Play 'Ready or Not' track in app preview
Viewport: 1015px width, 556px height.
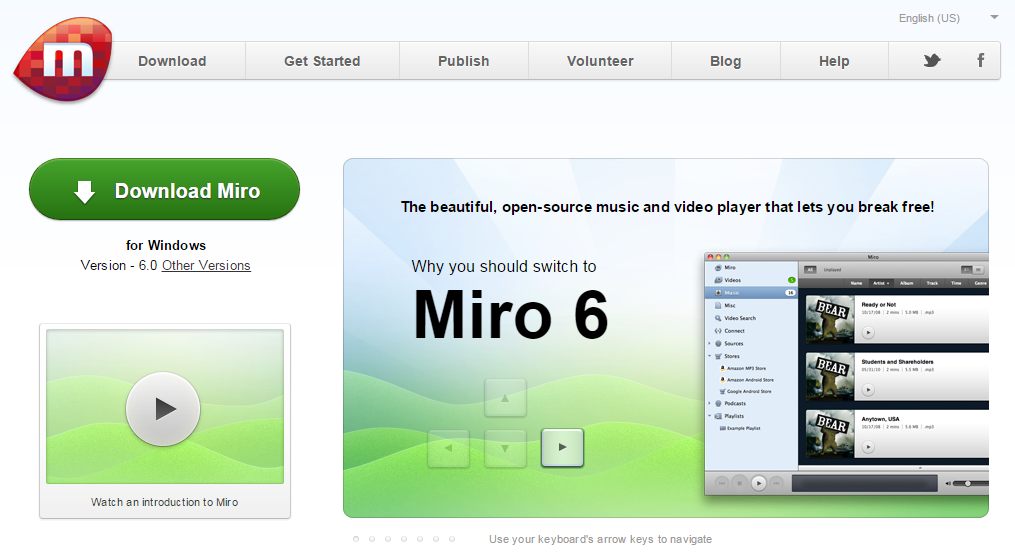tap(868, 333)
